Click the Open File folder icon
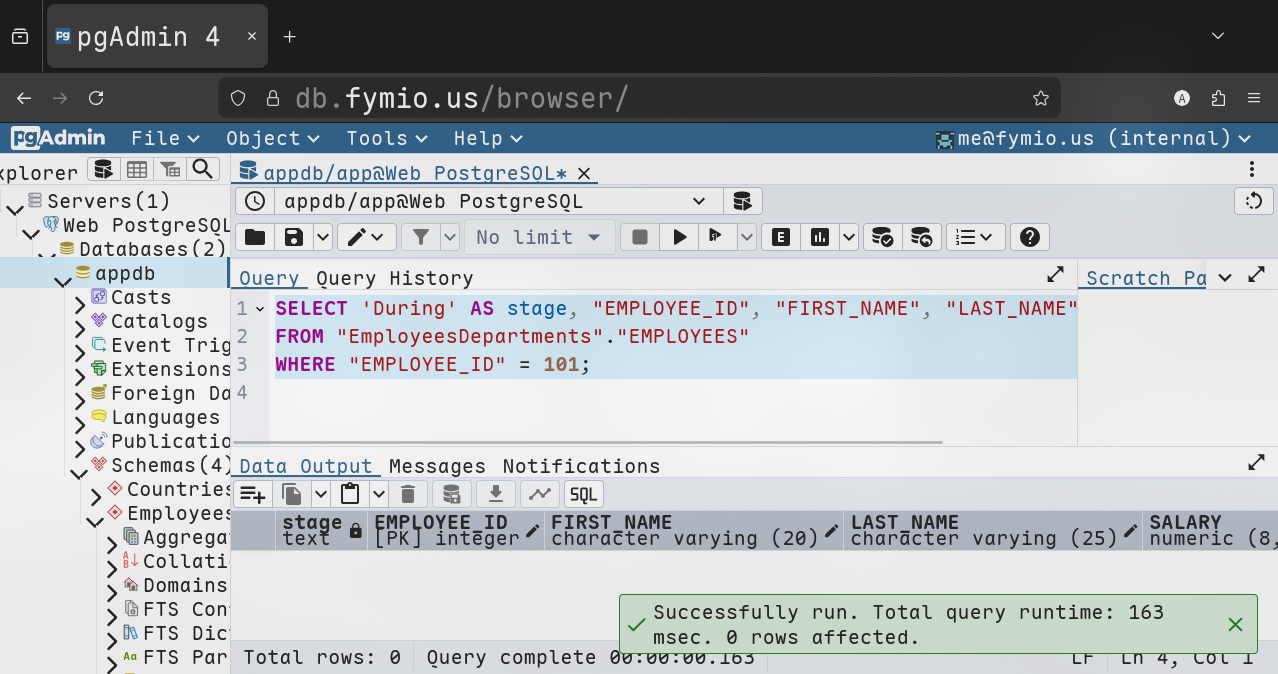1278x674 pixels. [255, 237]
